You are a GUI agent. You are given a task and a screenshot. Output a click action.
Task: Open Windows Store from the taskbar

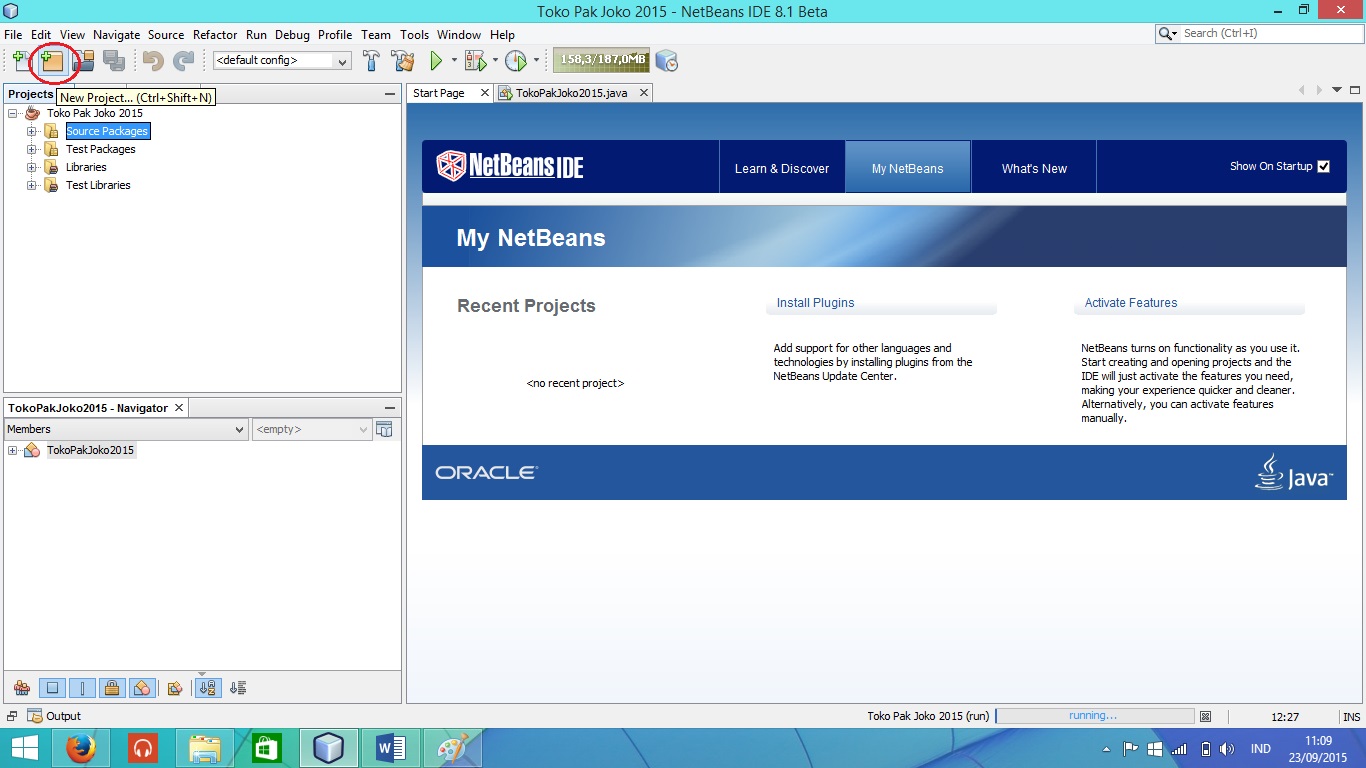[267, 748]
